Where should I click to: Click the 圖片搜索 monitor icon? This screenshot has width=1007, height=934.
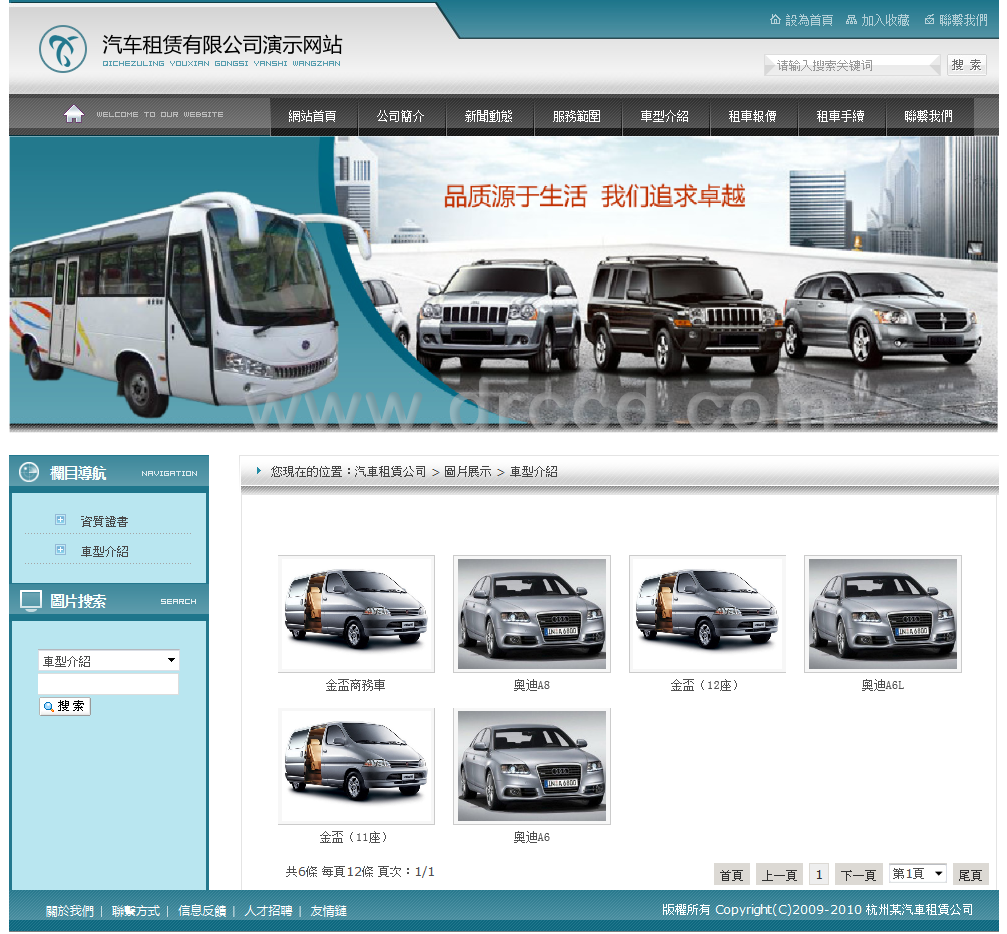(x=31, y=601)
